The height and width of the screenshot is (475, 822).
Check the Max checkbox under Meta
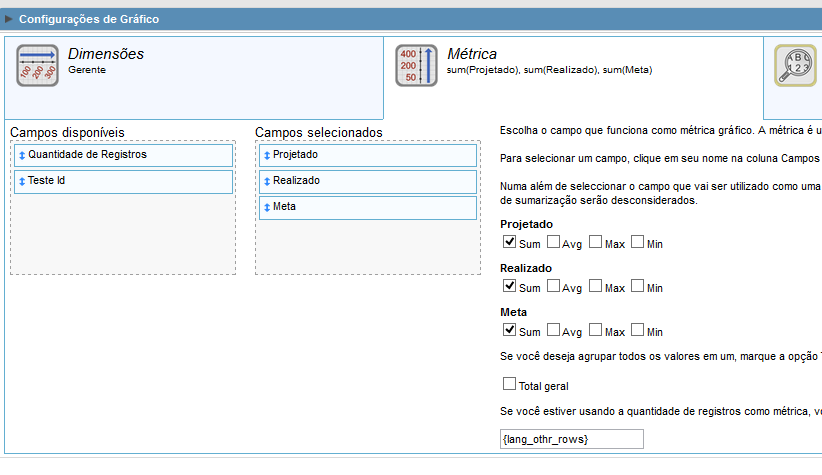[596, 331]
